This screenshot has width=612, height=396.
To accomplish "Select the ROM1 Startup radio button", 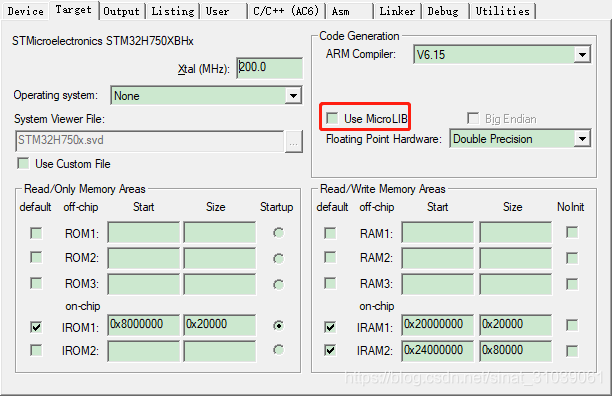I will point(279,233).
